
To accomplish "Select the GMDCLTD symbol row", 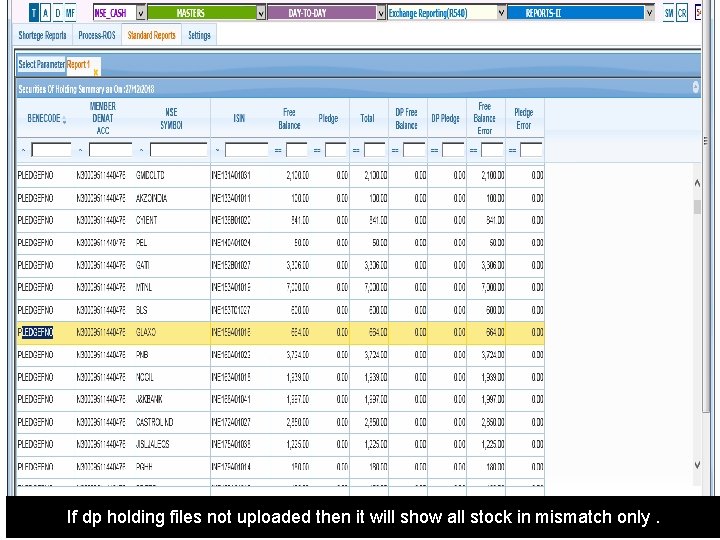I will pyautogui.click(x=280, y=175).
